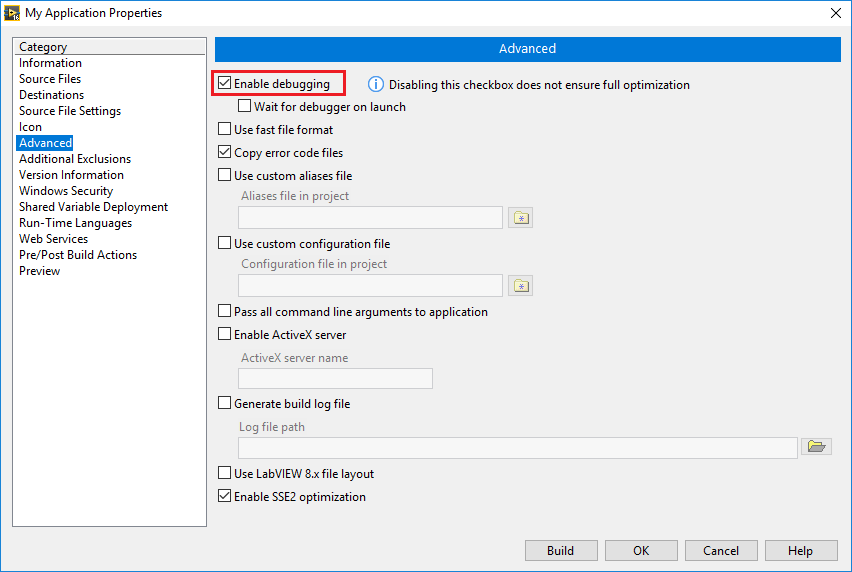Disable Enable SSE2 optimization checkbox
Image resolution: width=852 pixels, height=572 pixels.
pyautogui.click(x=225, y=497)
